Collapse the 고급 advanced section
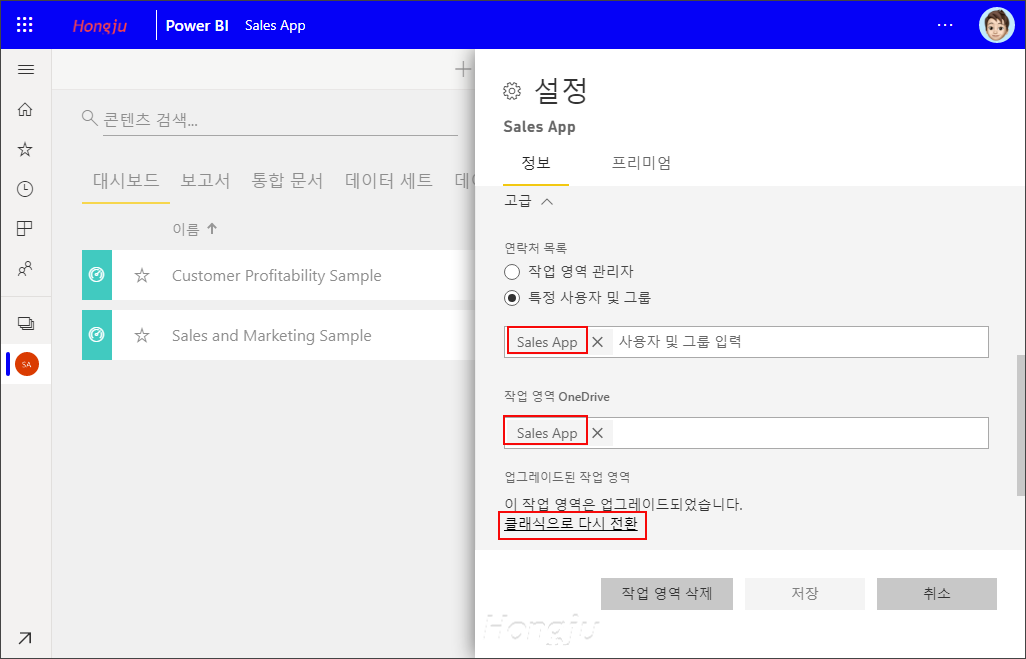The width and height of the screenshot is (1026, 659). coord(547,202)
